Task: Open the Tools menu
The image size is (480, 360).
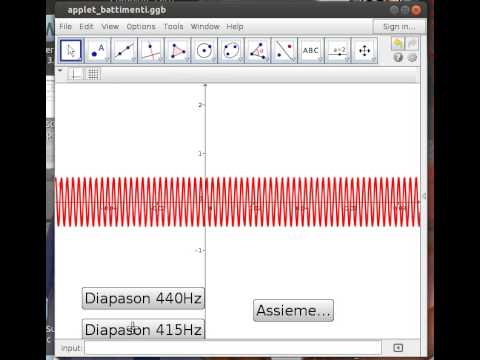Action: [x=173, y=27]
